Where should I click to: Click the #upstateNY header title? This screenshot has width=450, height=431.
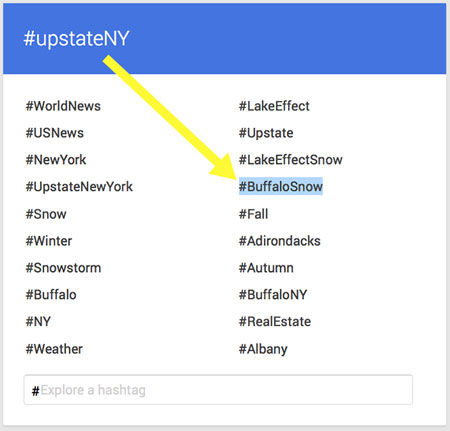point(76,39)
